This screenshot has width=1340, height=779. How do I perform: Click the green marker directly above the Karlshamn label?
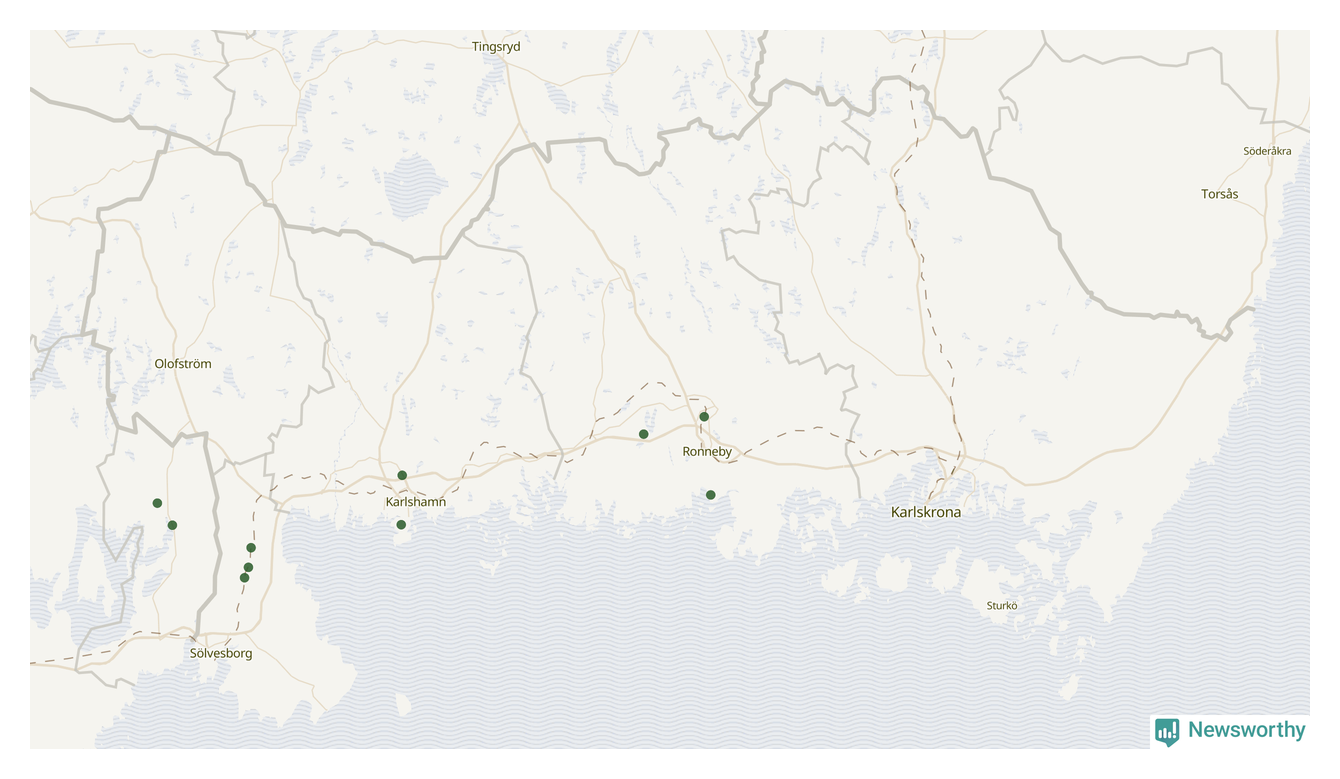[x=402, y=475]
